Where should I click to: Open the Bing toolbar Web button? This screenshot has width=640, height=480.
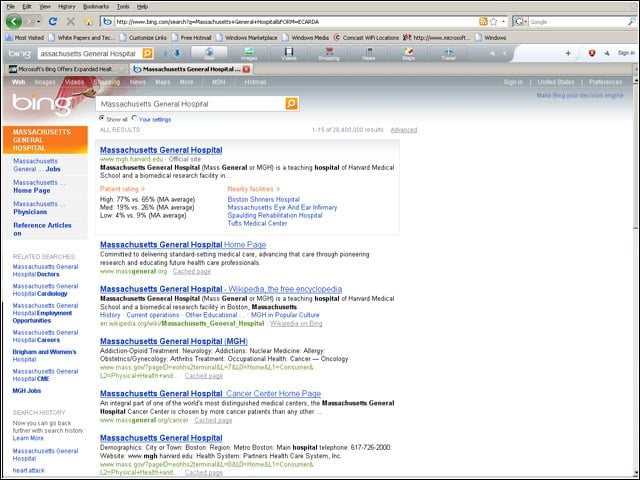[x=209, y=53]
